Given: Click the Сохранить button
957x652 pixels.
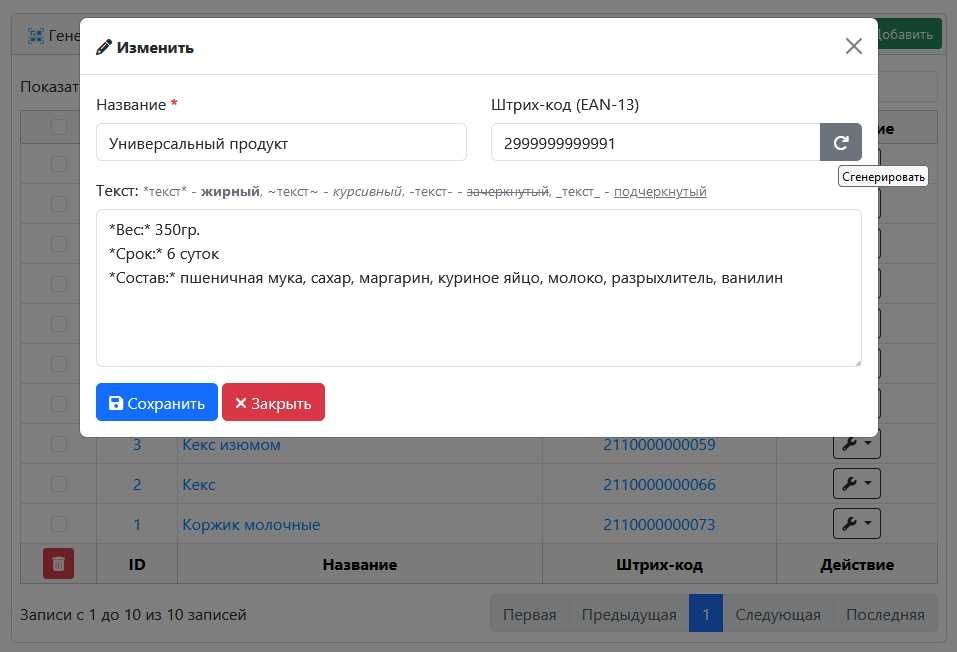Looking at the screenshot, I should tap(157, 402).
